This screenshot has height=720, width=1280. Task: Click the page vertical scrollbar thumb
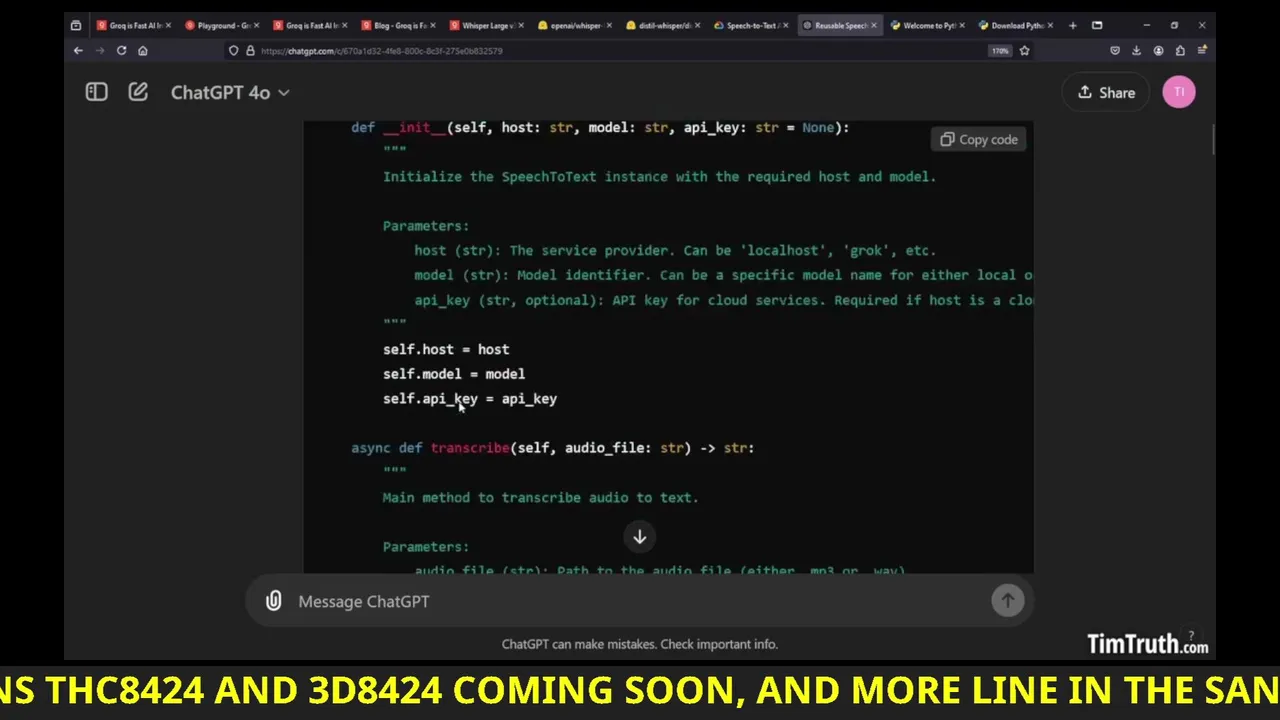[1212, 140]
